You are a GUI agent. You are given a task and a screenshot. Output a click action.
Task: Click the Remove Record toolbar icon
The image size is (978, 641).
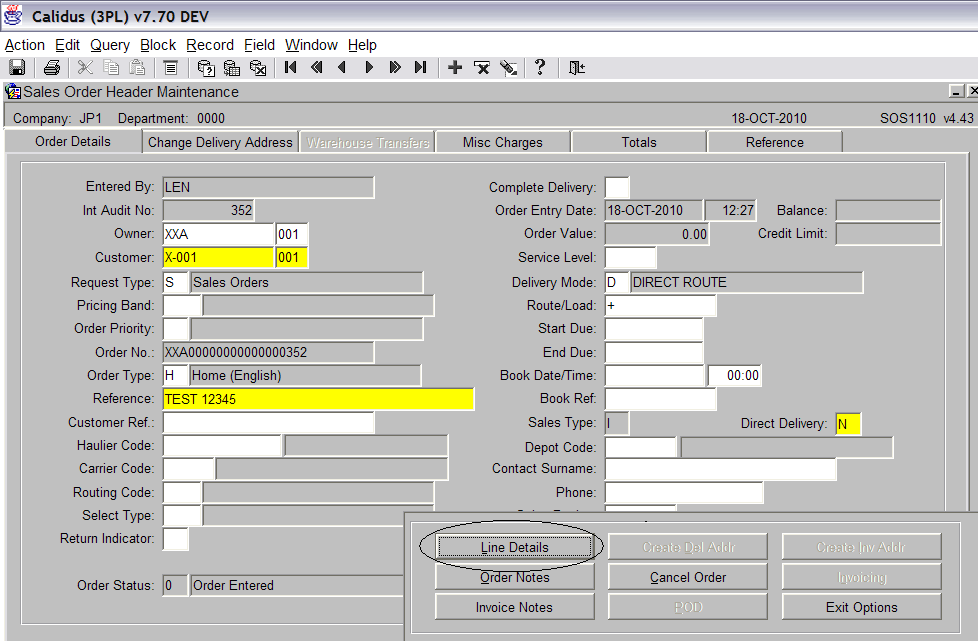[x=482, y=67]
